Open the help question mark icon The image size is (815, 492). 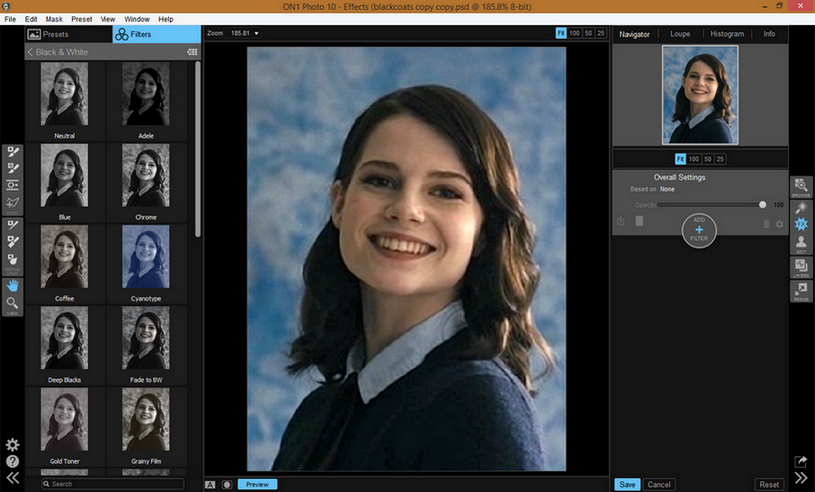pyautogui.click(x=12, y=461)
